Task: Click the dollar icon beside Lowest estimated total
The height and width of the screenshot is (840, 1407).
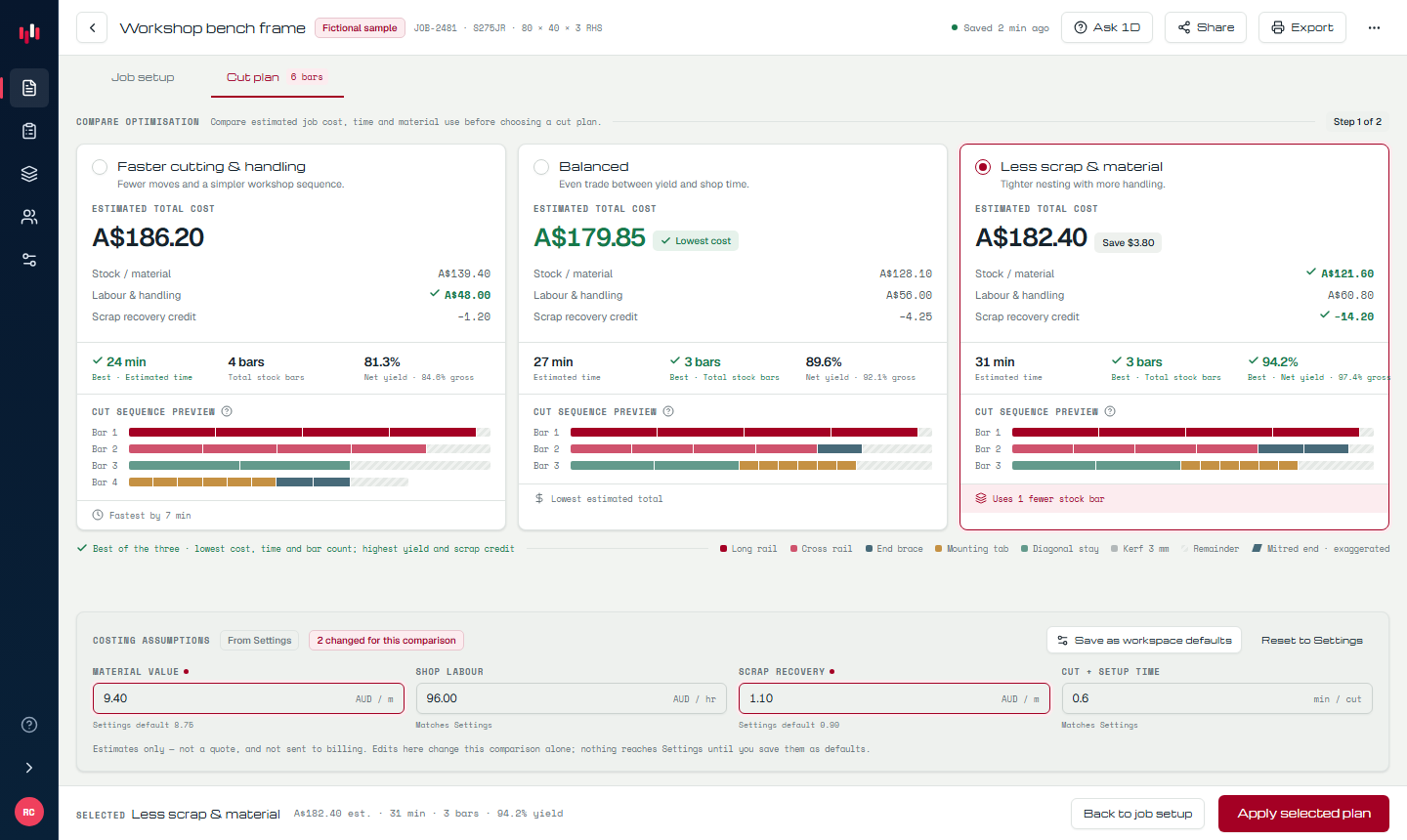Action: [539, 498]
